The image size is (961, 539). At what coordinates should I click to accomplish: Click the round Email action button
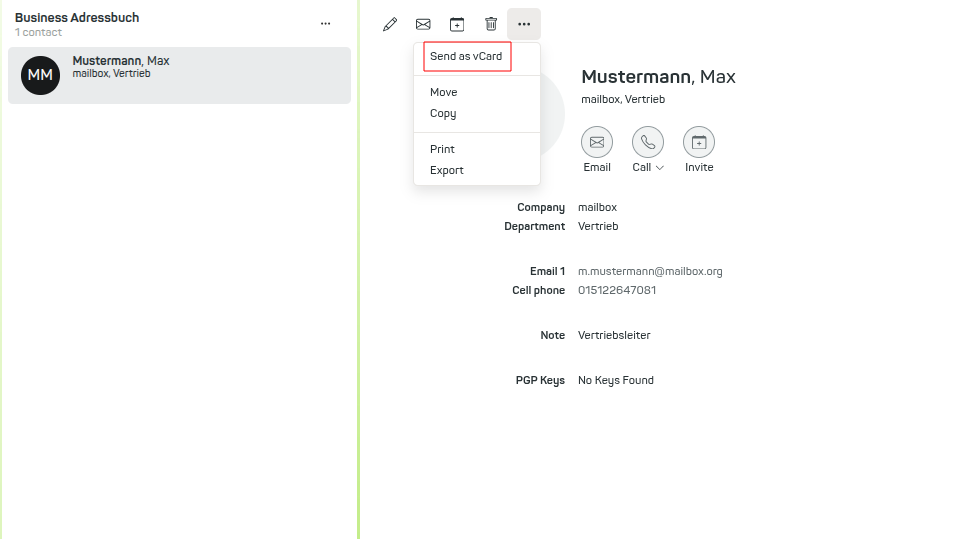click(597, 142)
